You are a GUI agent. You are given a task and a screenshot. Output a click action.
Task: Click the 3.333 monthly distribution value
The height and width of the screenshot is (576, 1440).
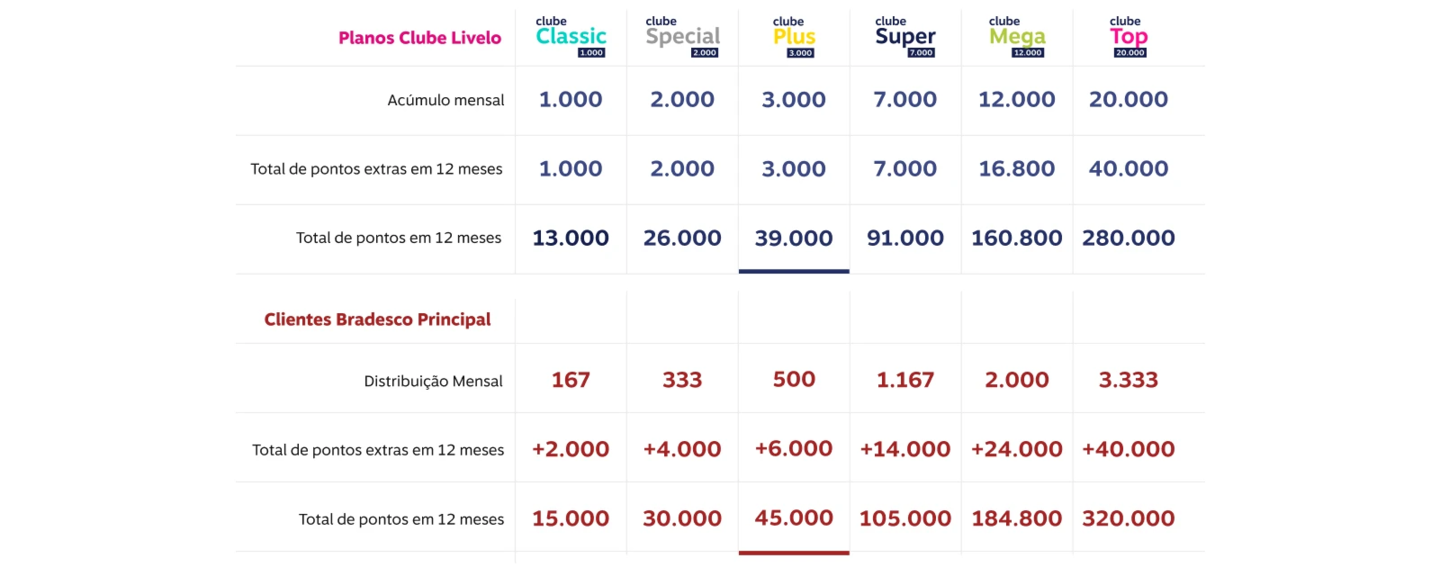(x=1128, y=380)
